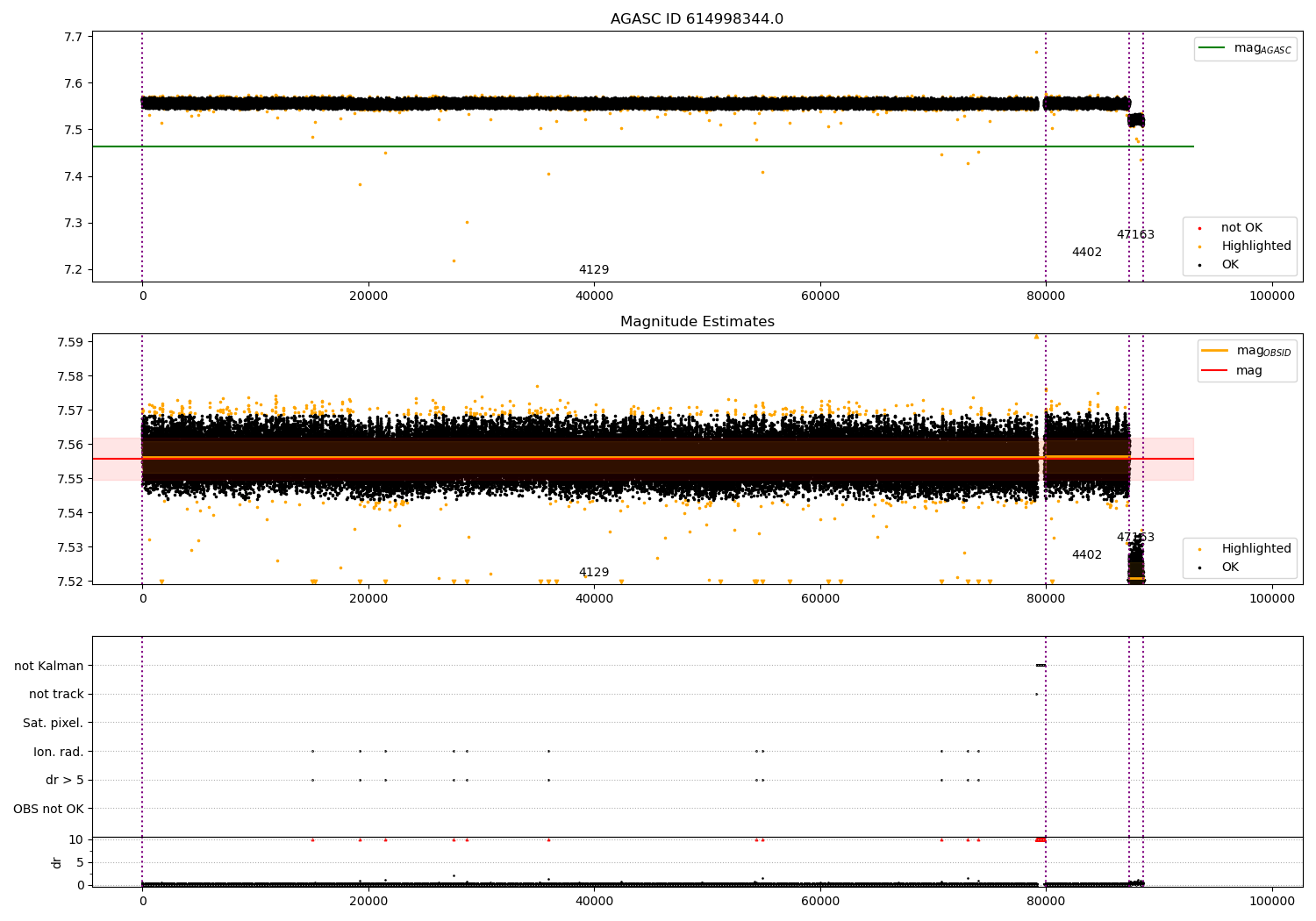Select the "OBS not OK" row label
This screenshot has width=1316, height=921.
point(48,809)
